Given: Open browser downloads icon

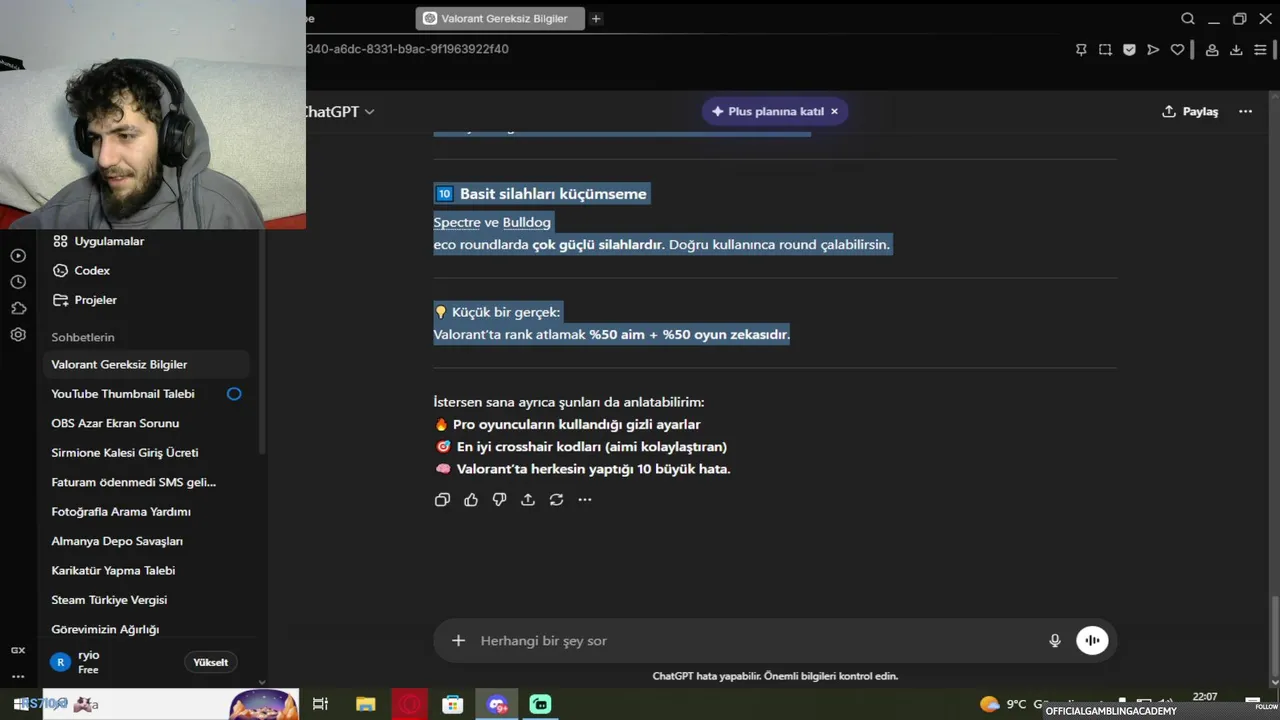Looking at the screenshot, I should point(1236,50).
